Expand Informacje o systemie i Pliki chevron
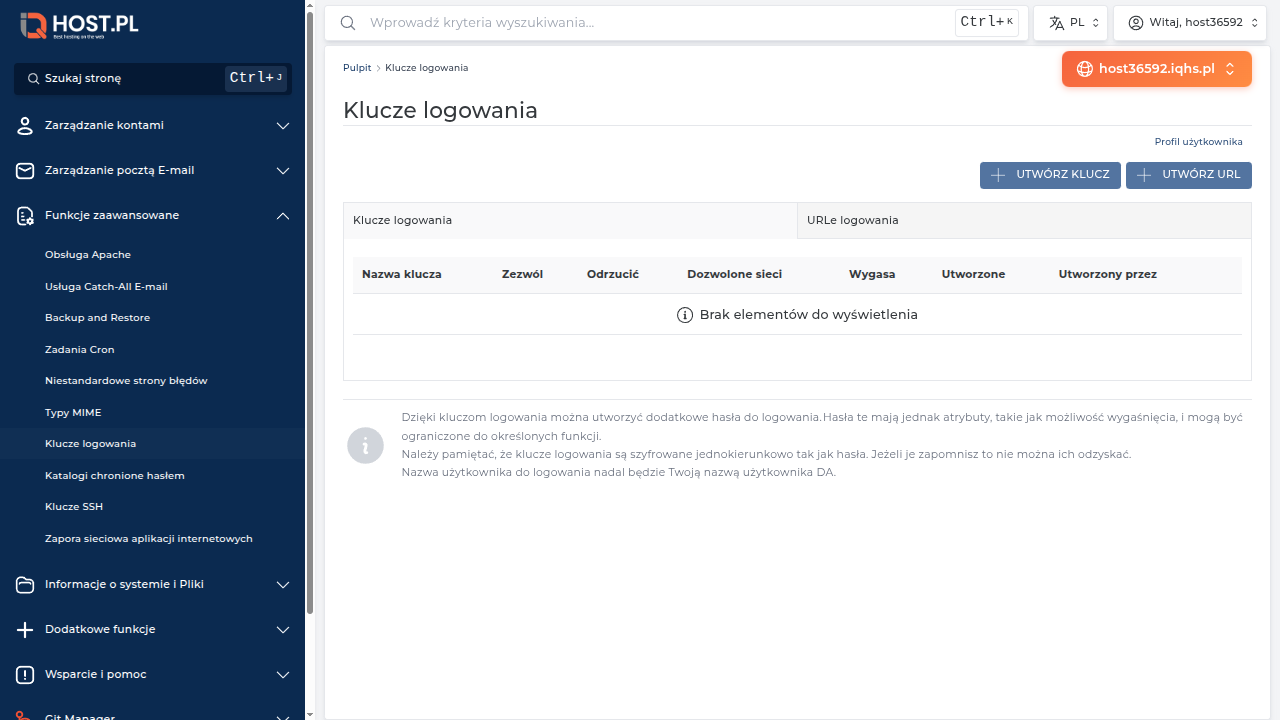1280x720 pixels. tap(283, 585)
